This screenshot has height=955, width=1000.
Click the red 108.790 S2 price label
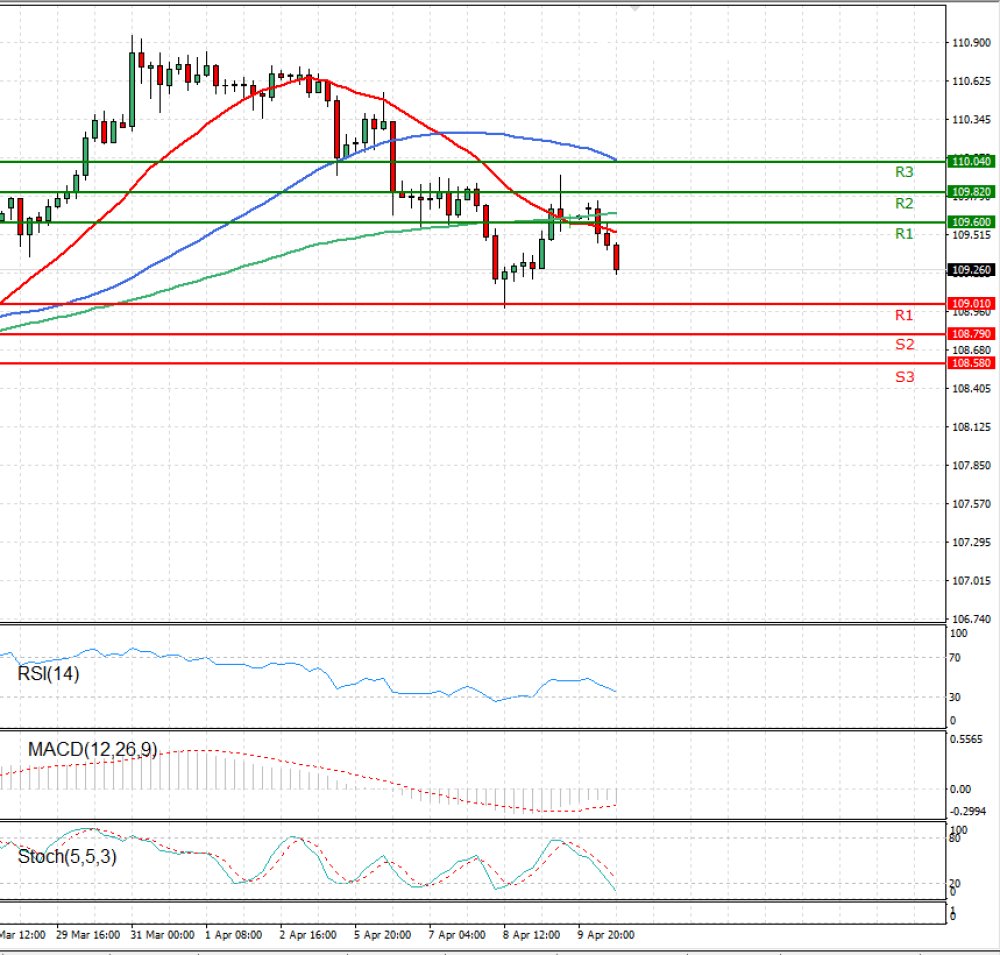click(971, 334)
